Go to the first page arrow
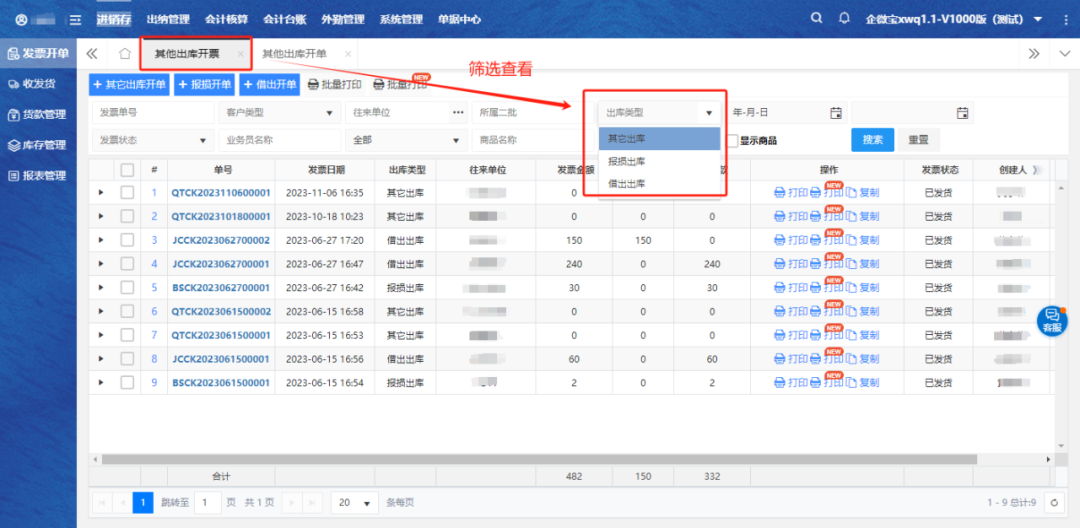Screen dimensions: 1080x528 pos(102,503)
